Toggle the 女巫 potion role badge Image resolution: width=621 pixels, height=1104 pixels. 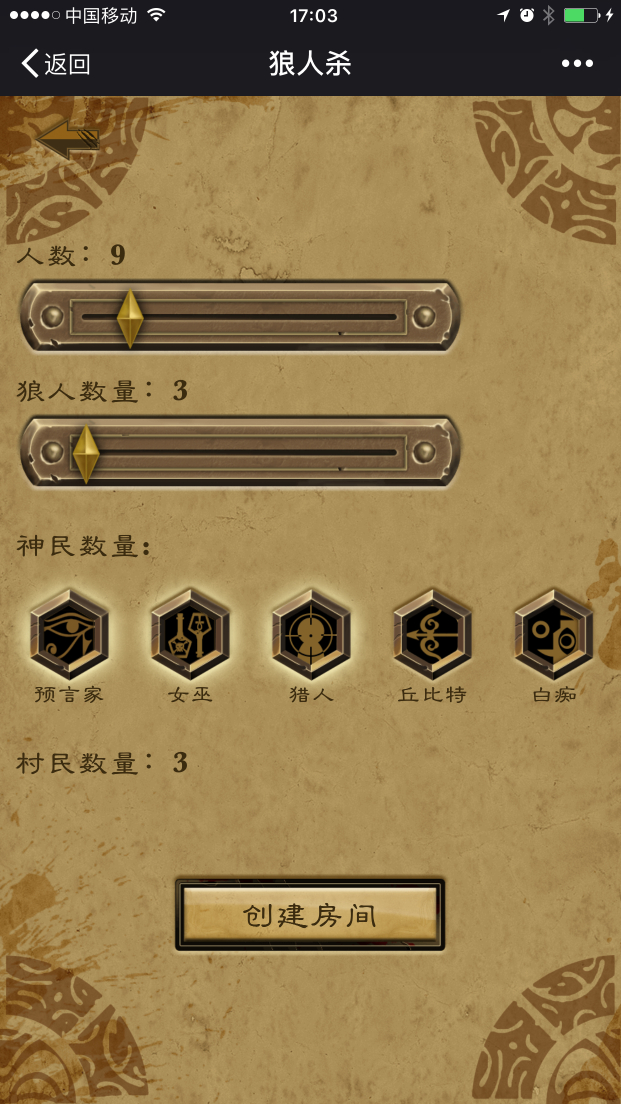pyautogui.click(x=190, y=634)
